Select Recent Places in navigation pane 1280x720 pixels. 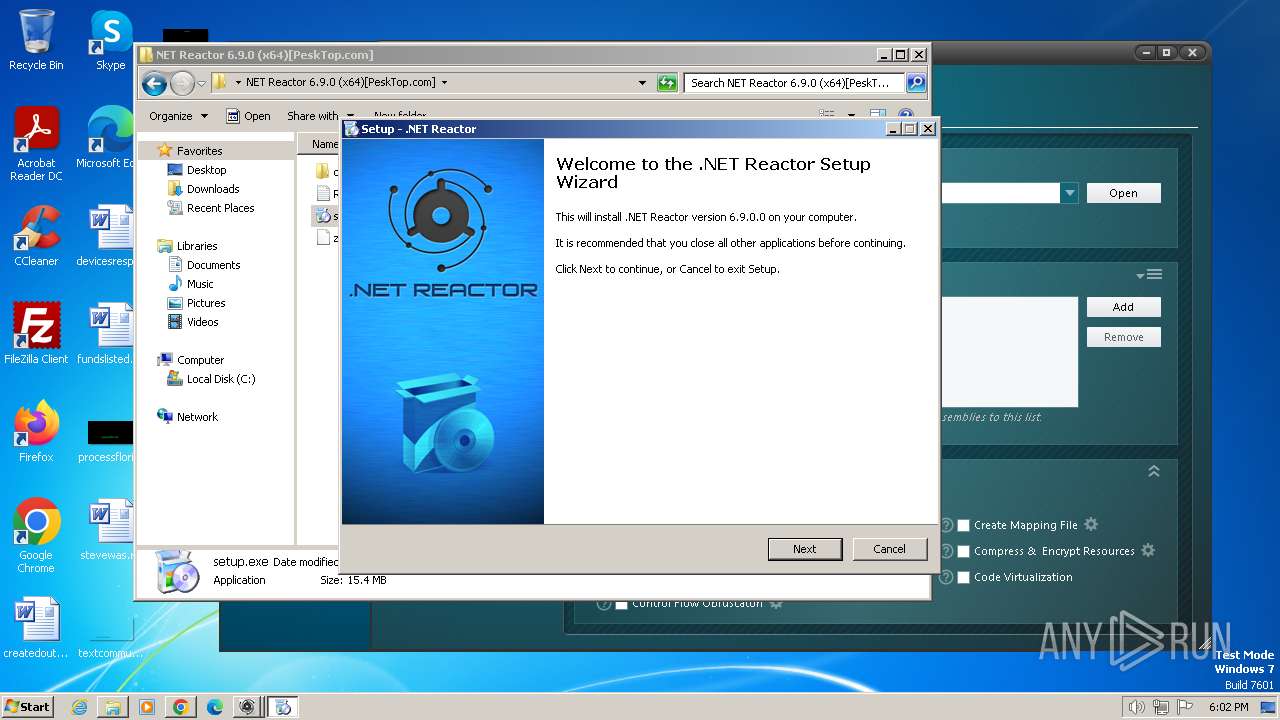(x=220, y=208)
